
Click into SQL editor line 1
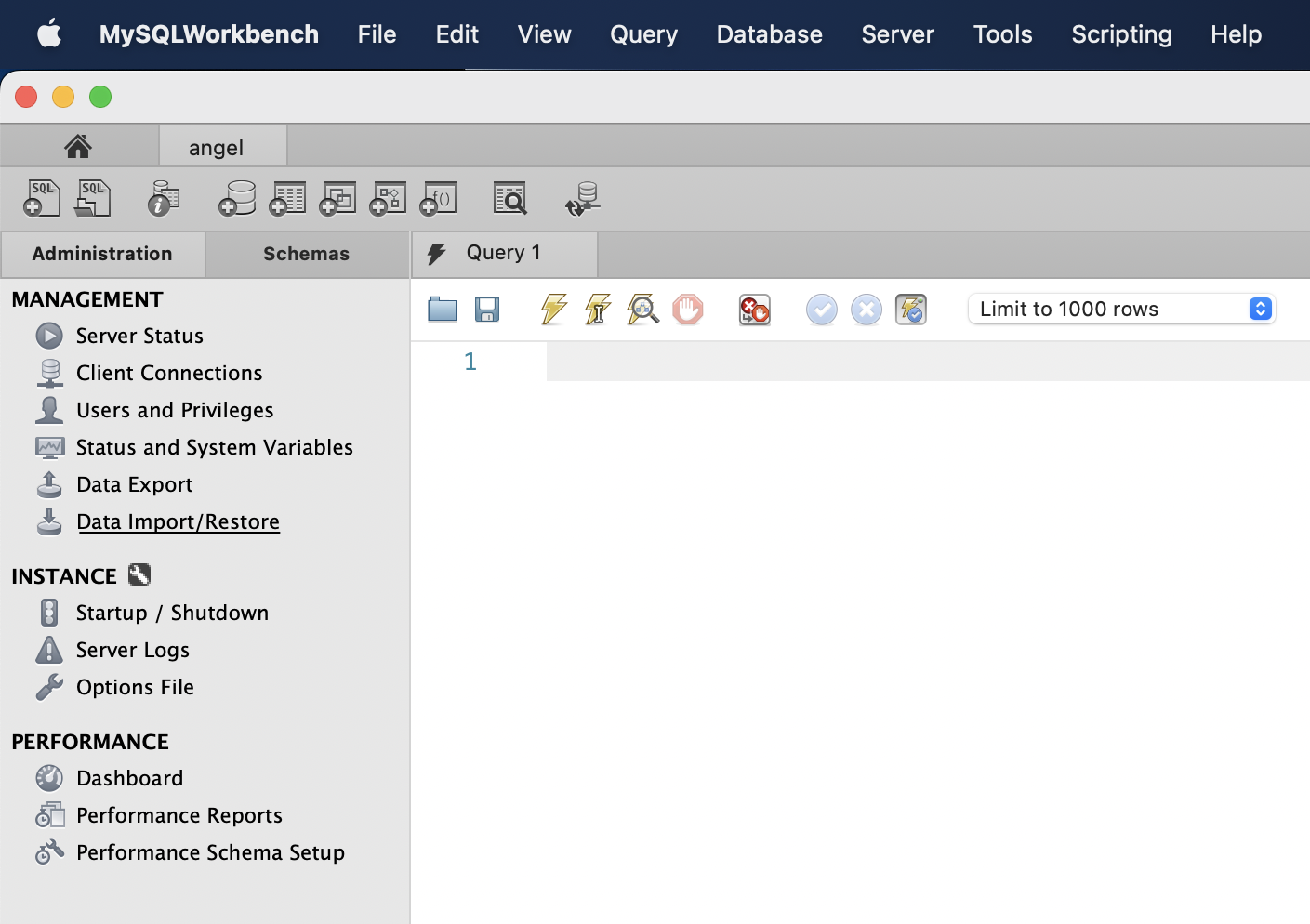pos(928,362)
